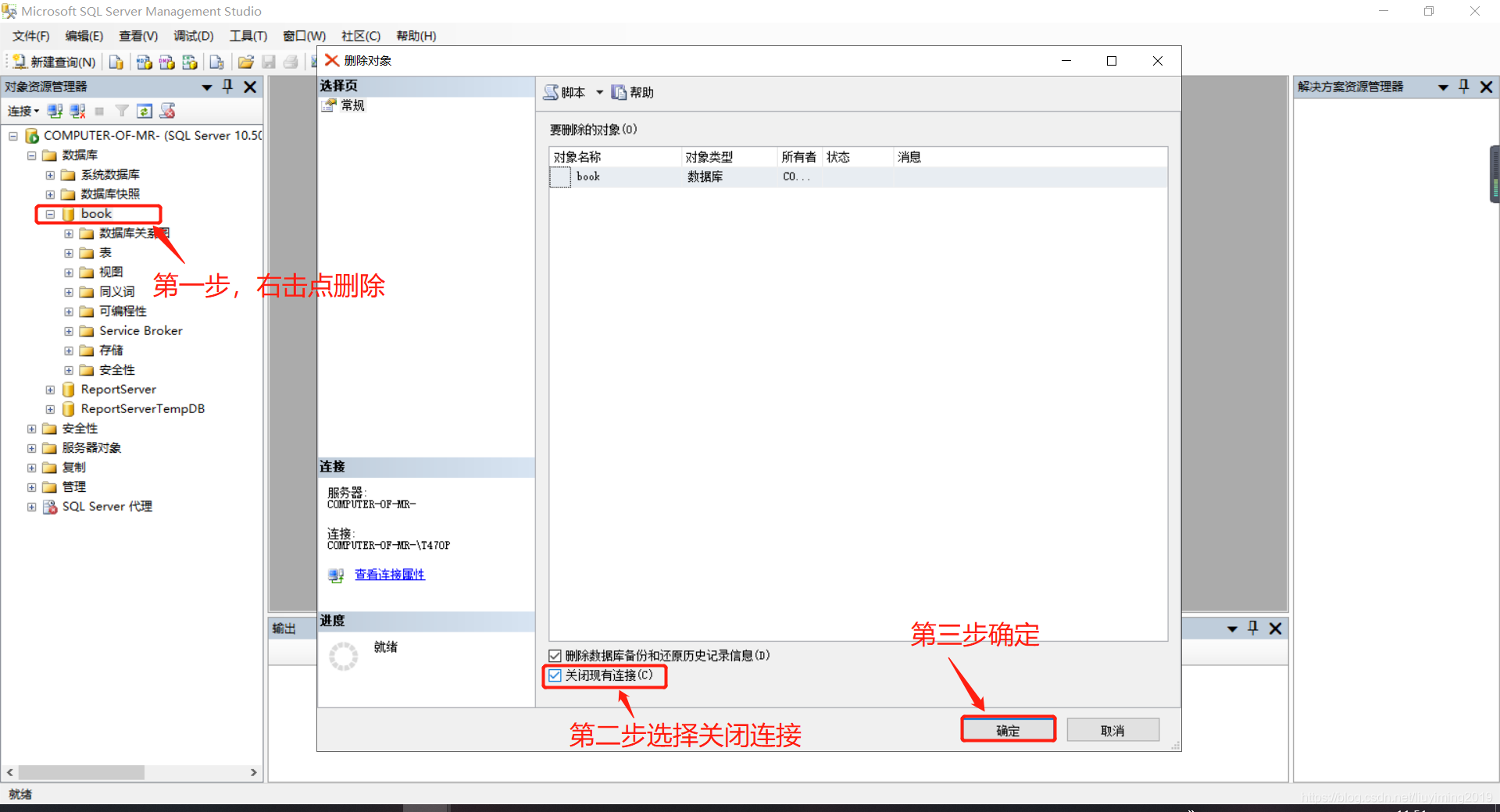Collapse the 数据库 folder node
The image size is (1500, 812).
(x=32, y=155)
